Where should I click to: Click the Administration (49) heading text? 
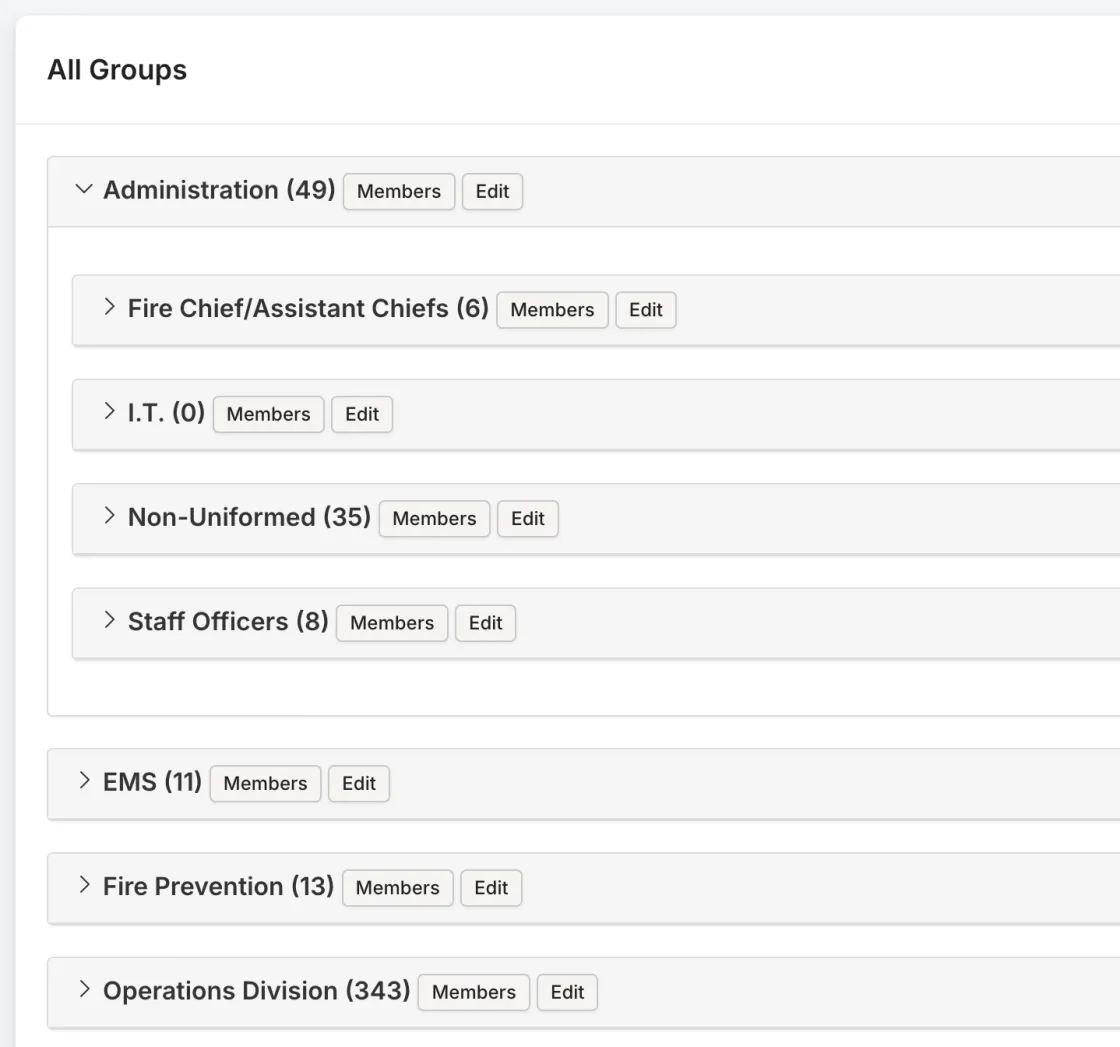(219, 190)
